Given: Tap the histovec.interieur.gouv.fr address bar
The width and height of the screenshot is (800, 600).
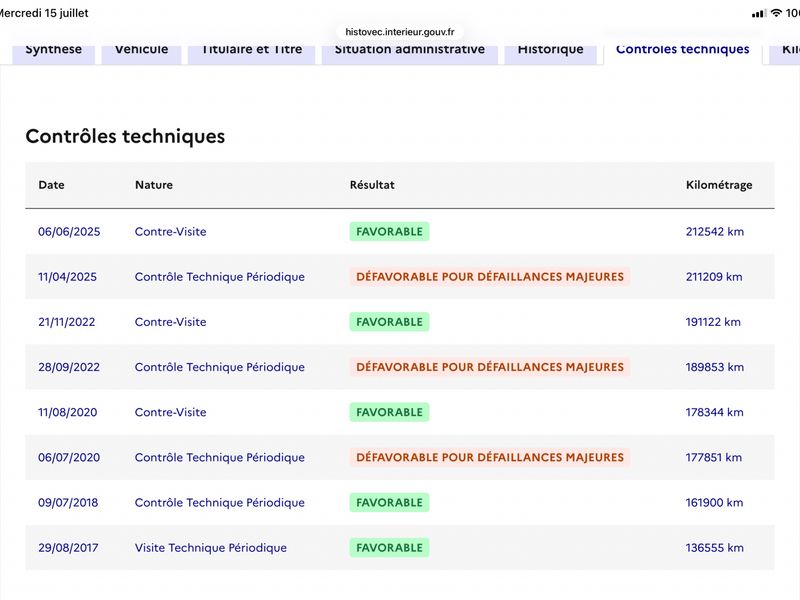Looking at the screenshot, I should point(399,32).
